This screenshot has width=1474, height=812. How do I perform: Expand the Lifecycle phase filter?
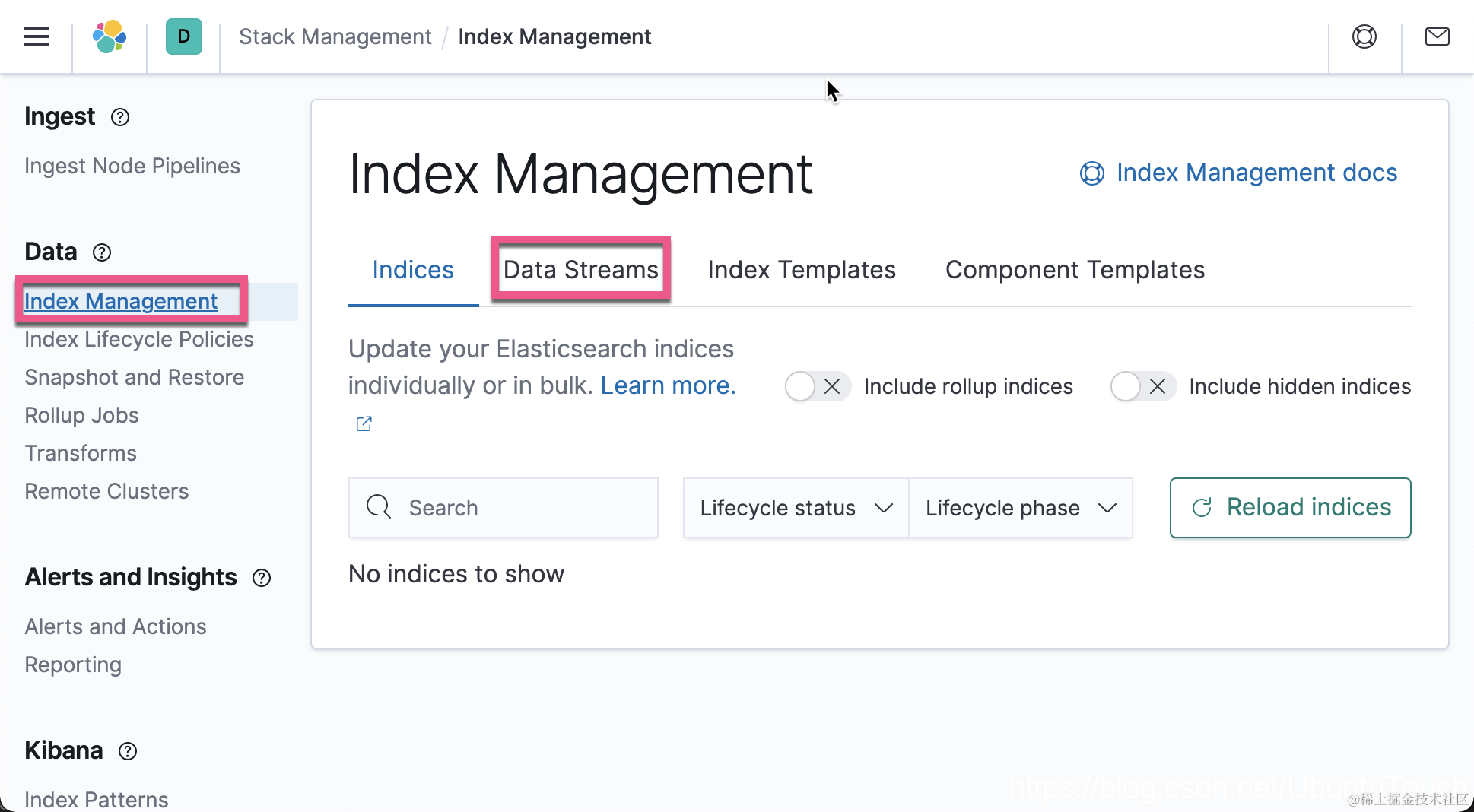coord(1020,508)
